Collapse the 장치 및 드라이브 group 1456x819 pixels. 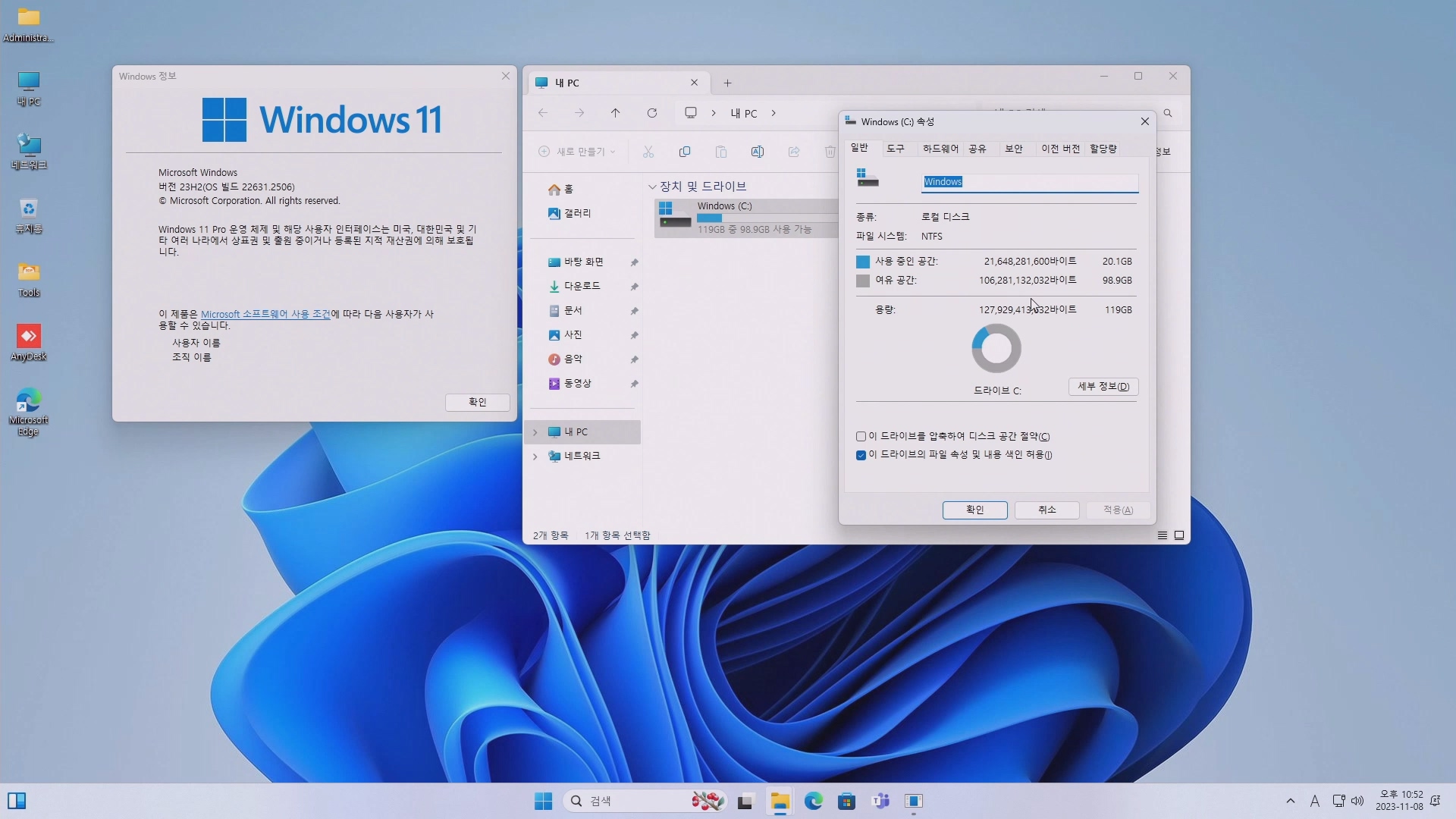[652, 187]
